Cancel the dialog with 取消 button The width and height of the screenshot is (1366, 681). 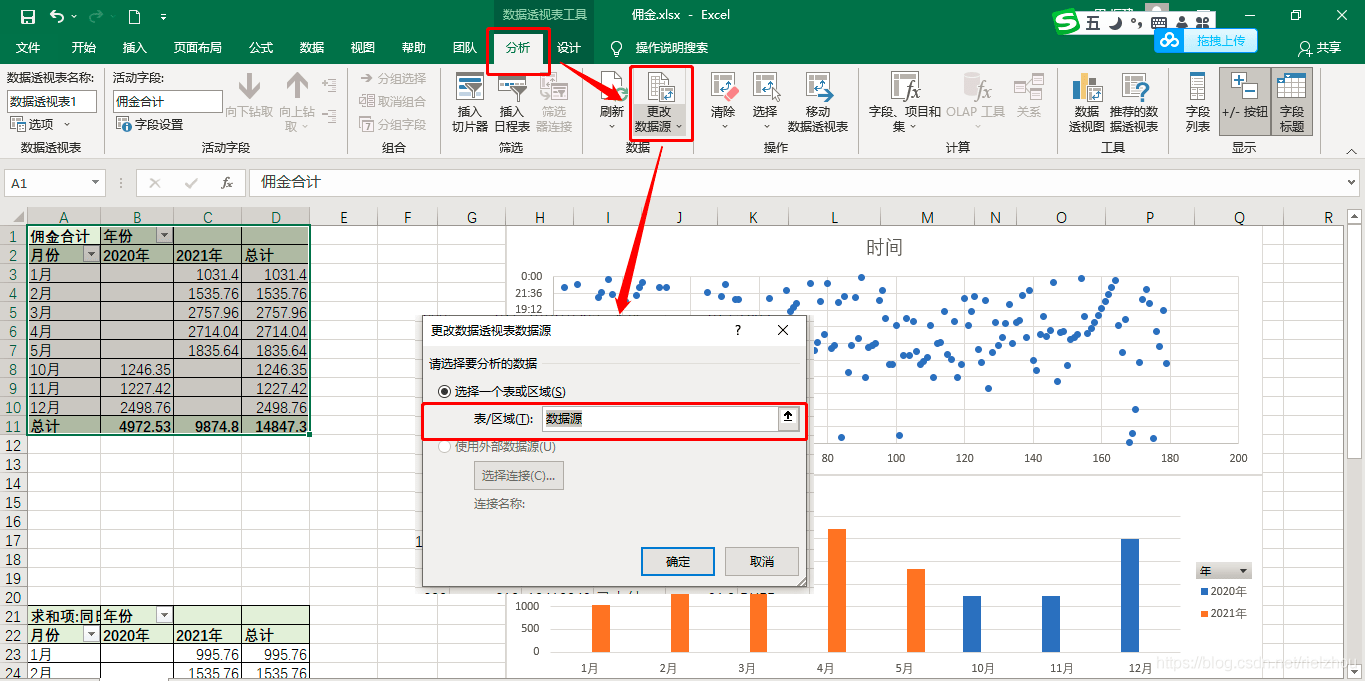(x=762, y=561)
